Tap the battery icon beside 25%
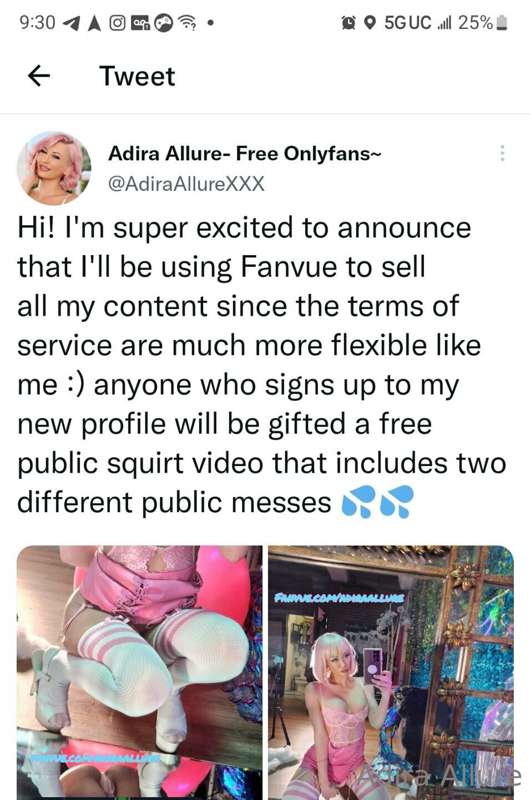The width and height of the screenshot is (530, 800). (x=501, y=23)
